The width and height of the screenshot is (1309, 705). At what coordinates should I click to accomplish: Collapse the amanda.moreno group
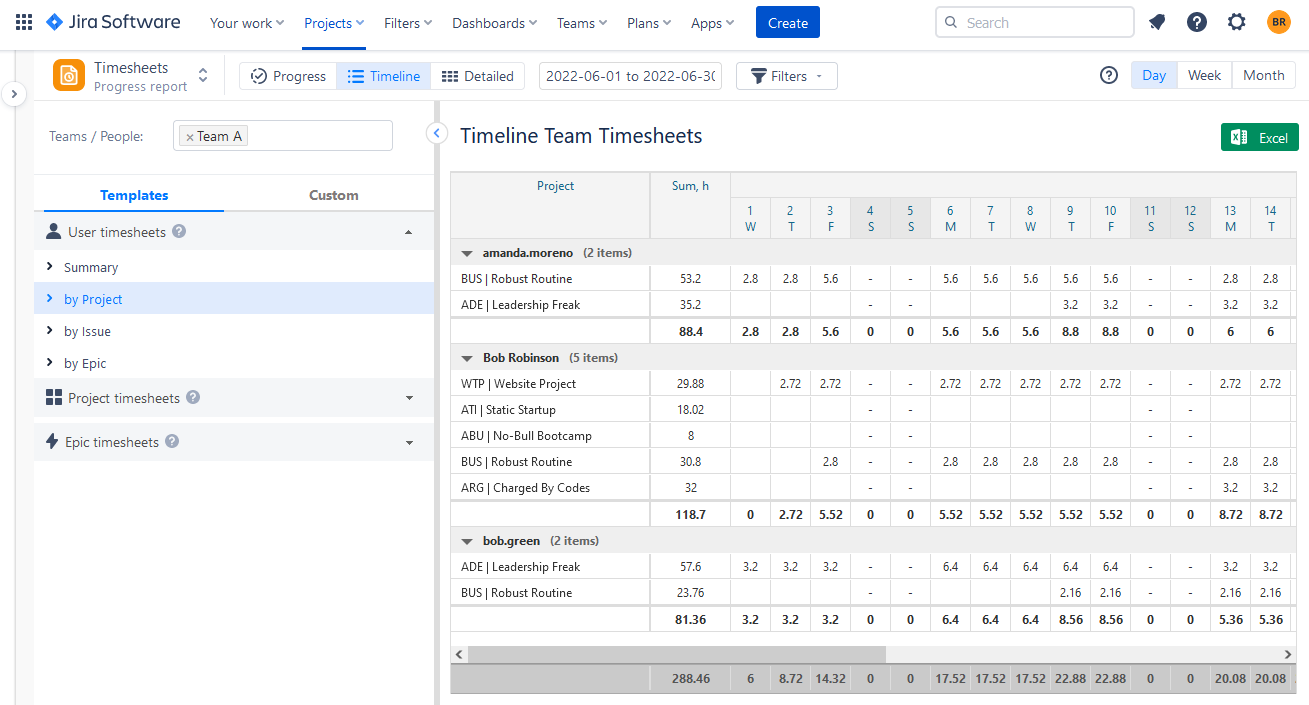[x=466, y=252]
